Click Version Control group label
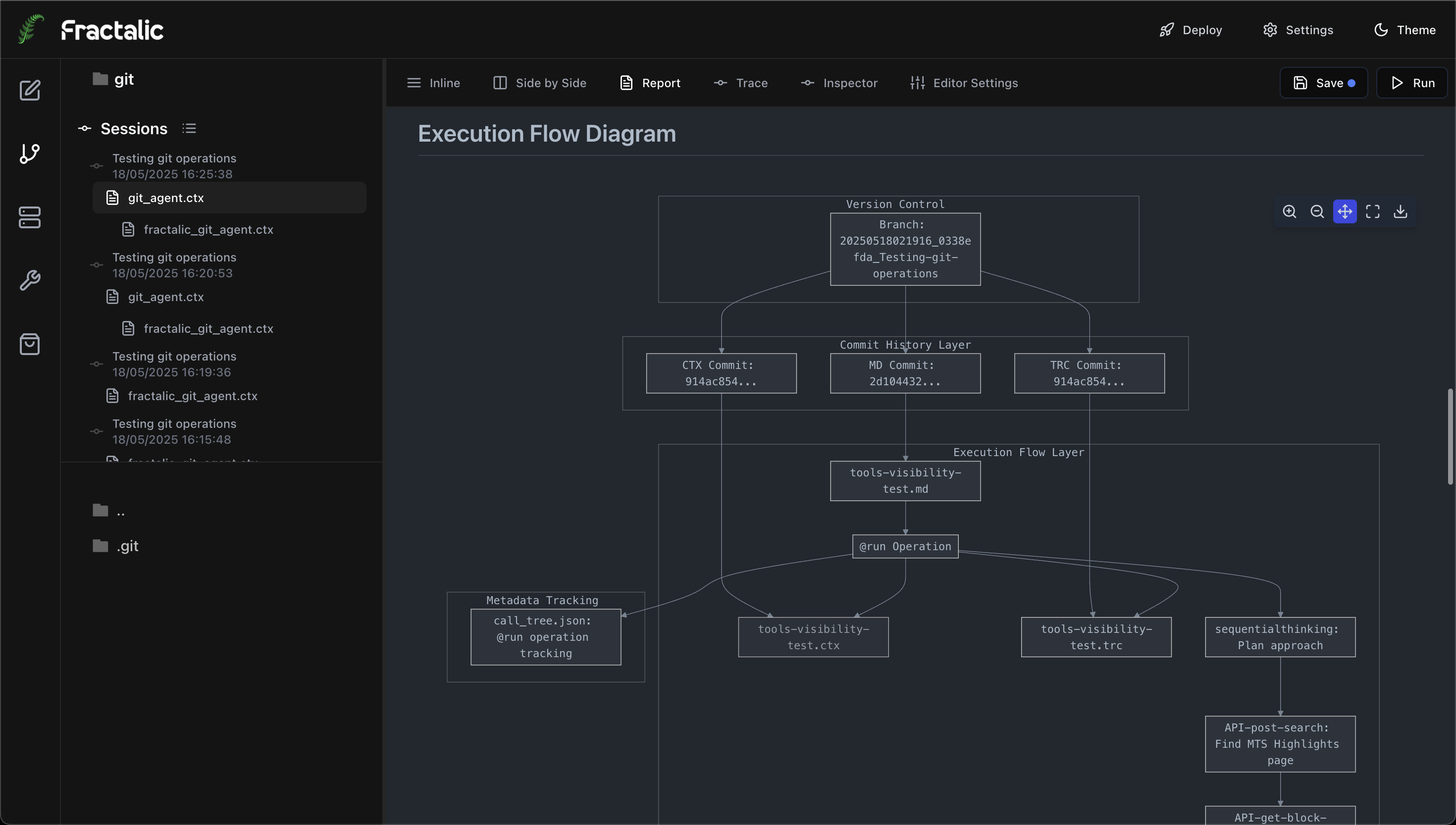Screen dimensions: 1456x825 click(x=895, y=204)
